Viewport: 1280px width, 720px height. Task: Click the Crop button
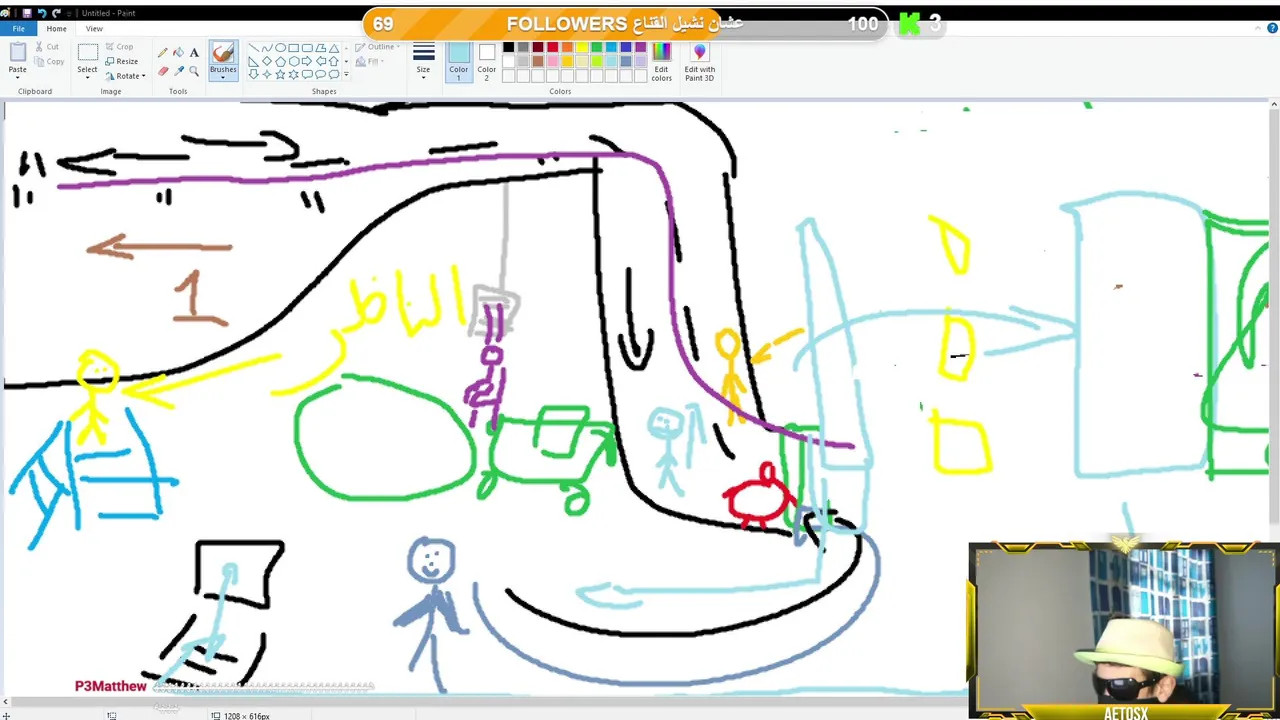point(119,47)
